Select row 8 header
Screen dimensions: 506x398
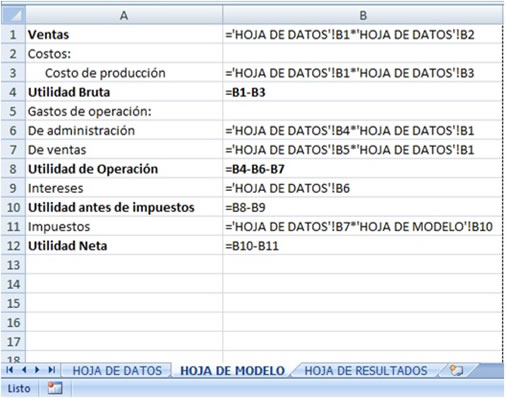pos(13,169)
